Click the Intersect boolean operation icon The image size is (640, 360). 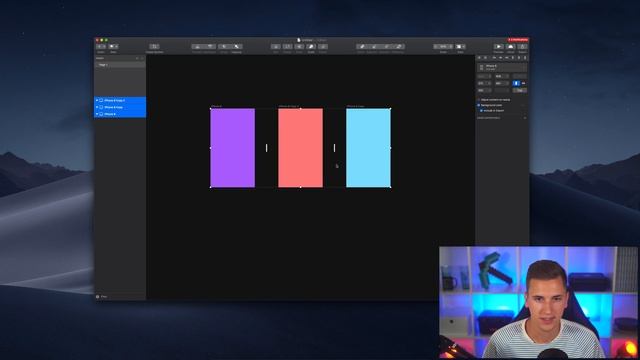pyautogui.click(x=387, y=47)
